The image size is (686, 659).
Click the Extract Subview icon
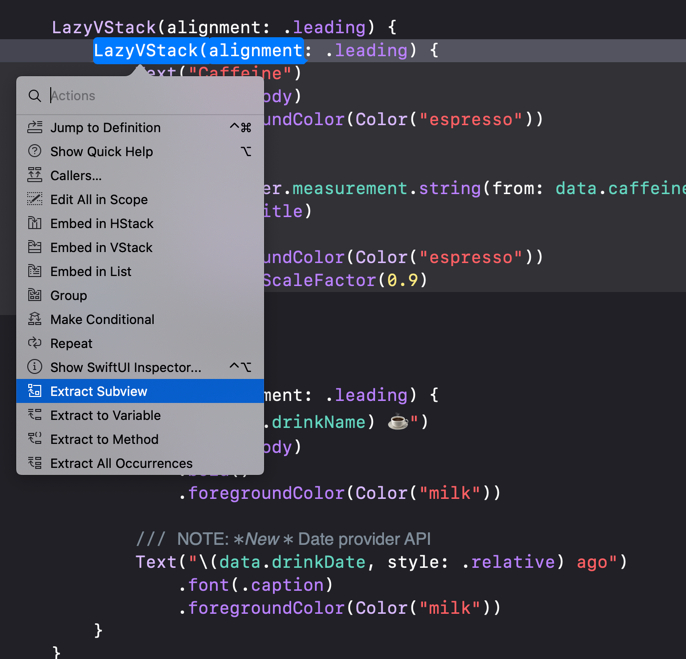click(35, 391)
